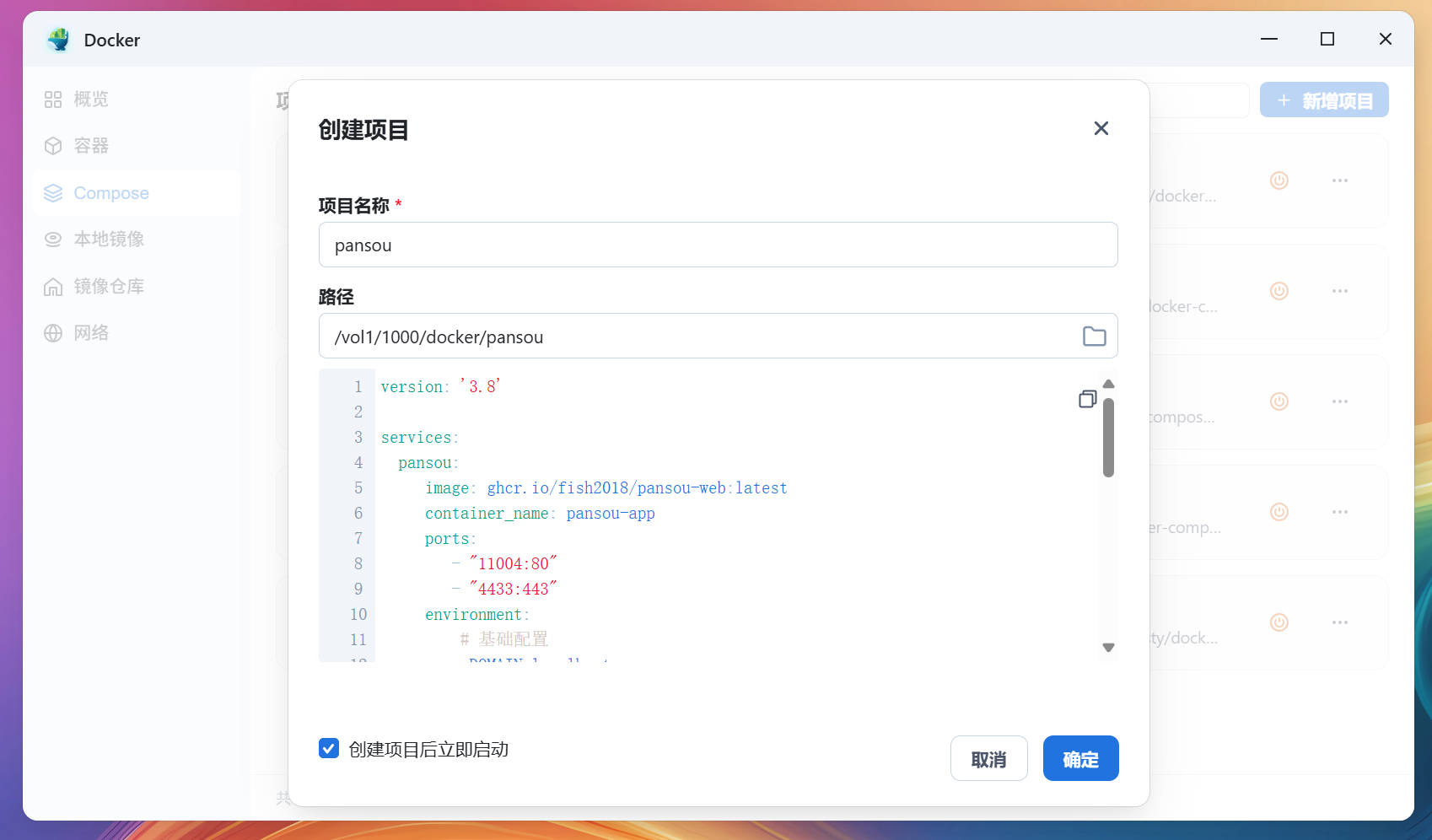
Task: Close the Create Project dialog with X
Action: click(1101, 128)
